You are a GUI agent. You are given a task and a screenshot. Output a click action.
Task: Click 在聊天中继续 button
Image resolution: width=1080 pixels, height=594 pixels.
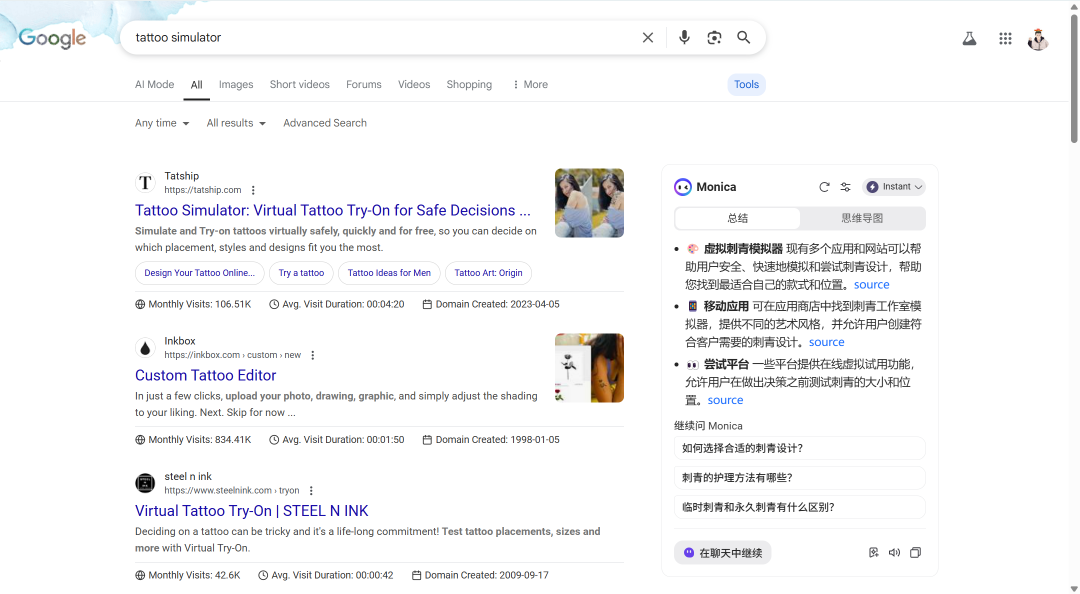coord(723,553)
